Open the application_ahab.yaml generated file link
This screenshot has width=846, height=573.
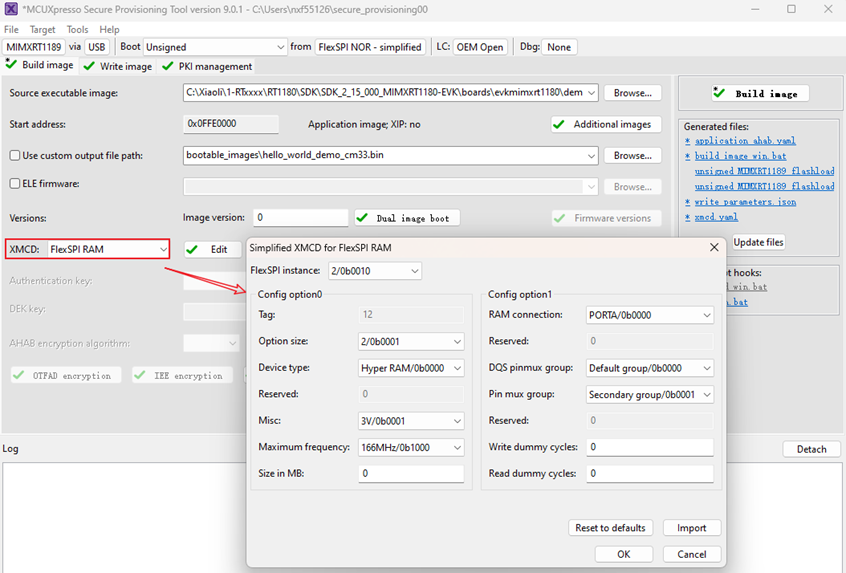click(x=745, y=141)
